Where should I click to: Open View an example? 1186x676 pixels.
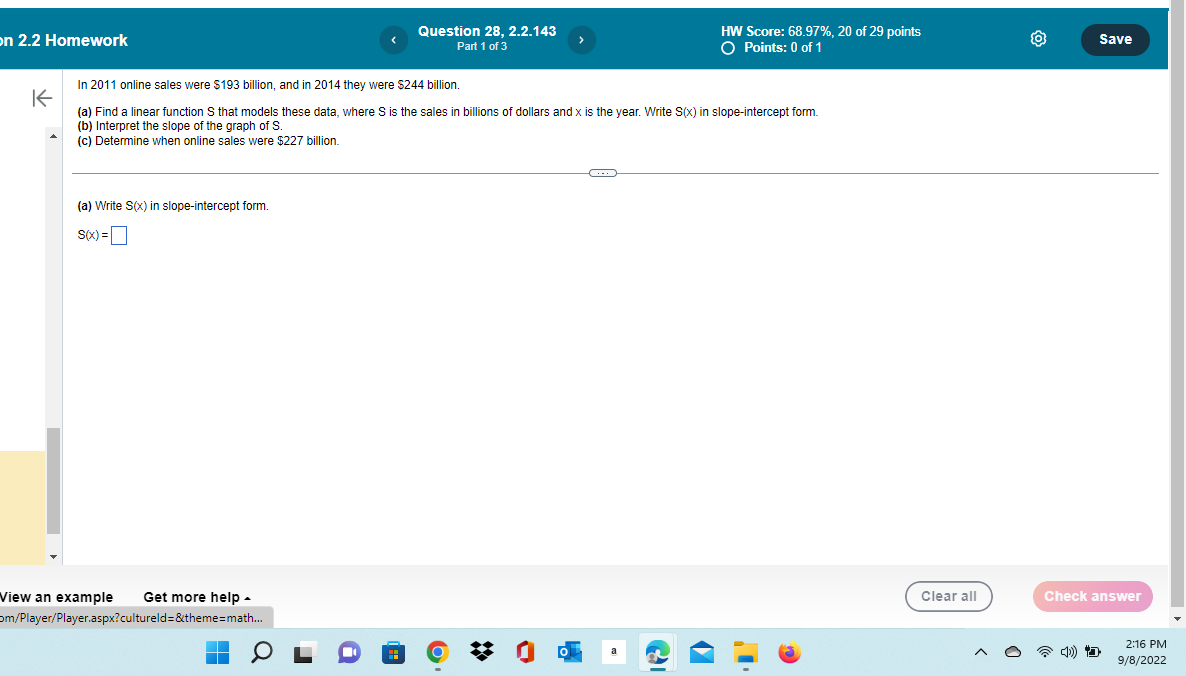tap(55, 597)
